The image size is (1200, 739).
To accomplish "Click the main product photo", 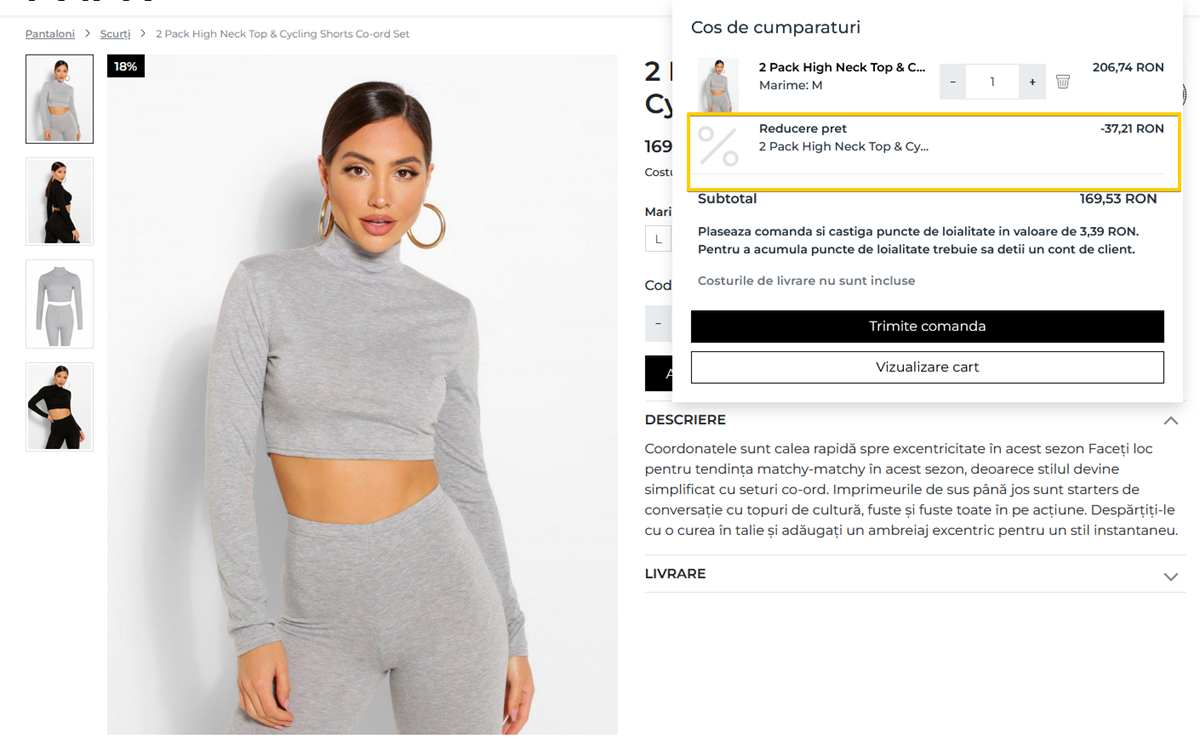I will pyautogui.click(x=362, y=395).
